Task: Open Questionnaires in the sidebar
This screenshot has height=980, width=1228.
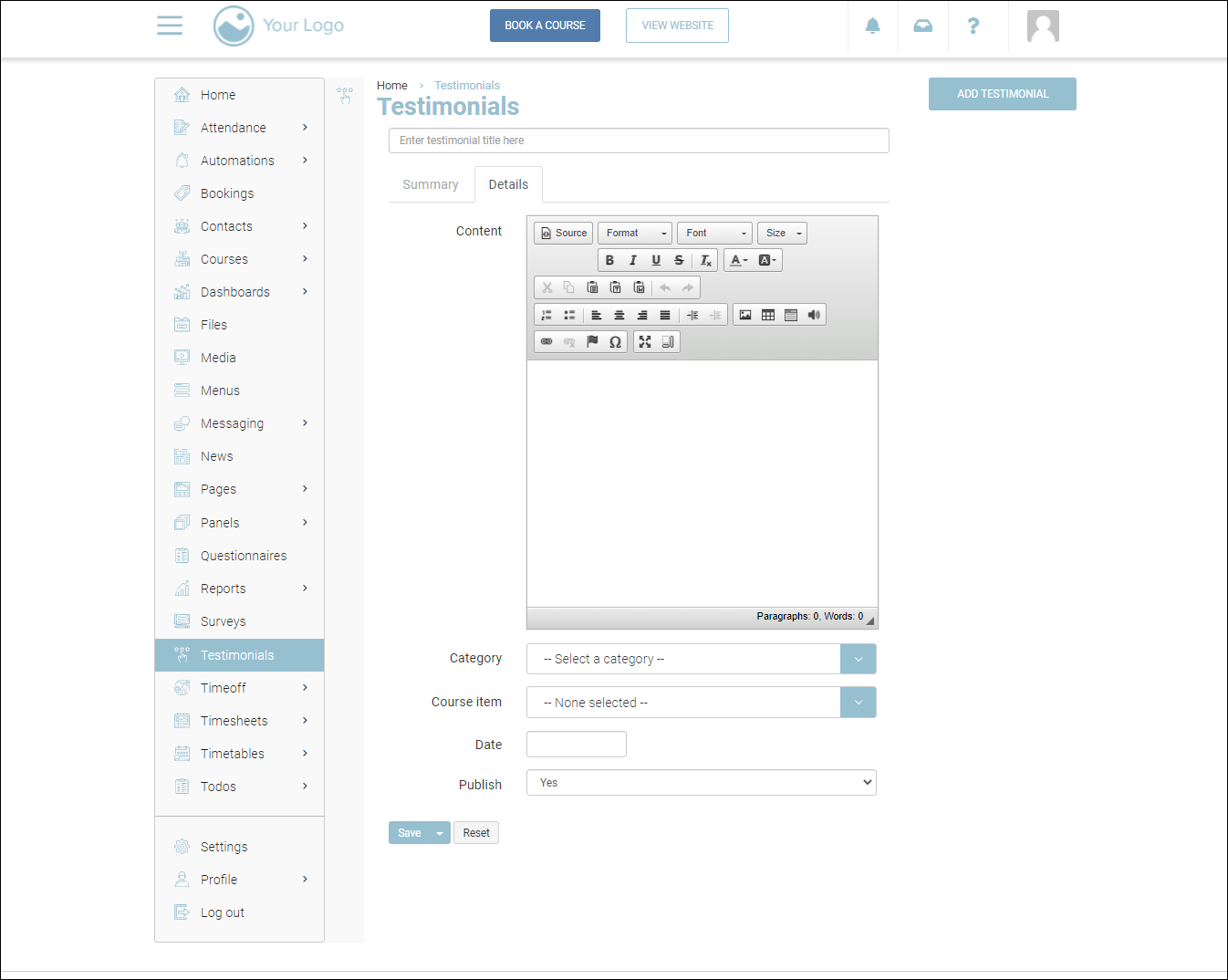Action: [243, 556]
